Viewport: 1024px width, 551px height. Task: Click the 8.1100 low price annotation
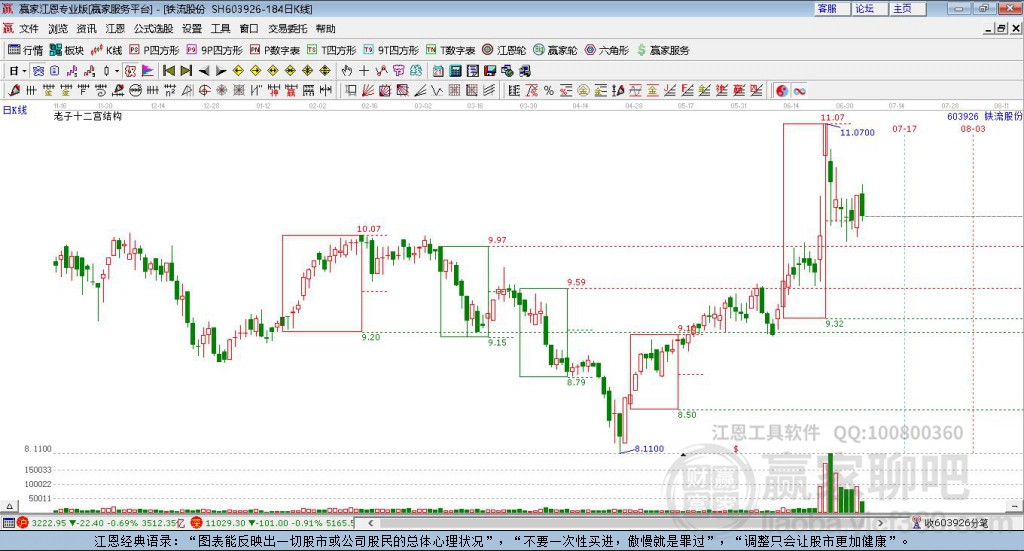[x=649, y=449]
